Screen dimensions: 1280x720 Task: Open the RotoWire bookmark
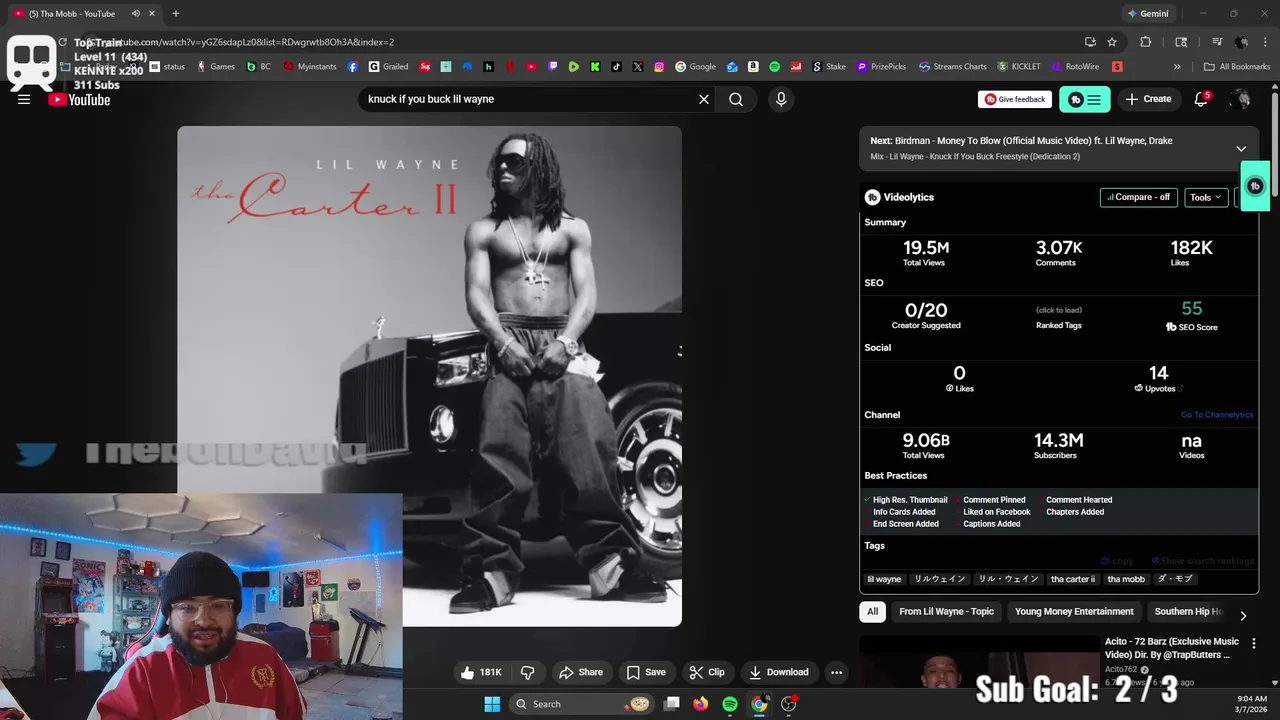1076,67
